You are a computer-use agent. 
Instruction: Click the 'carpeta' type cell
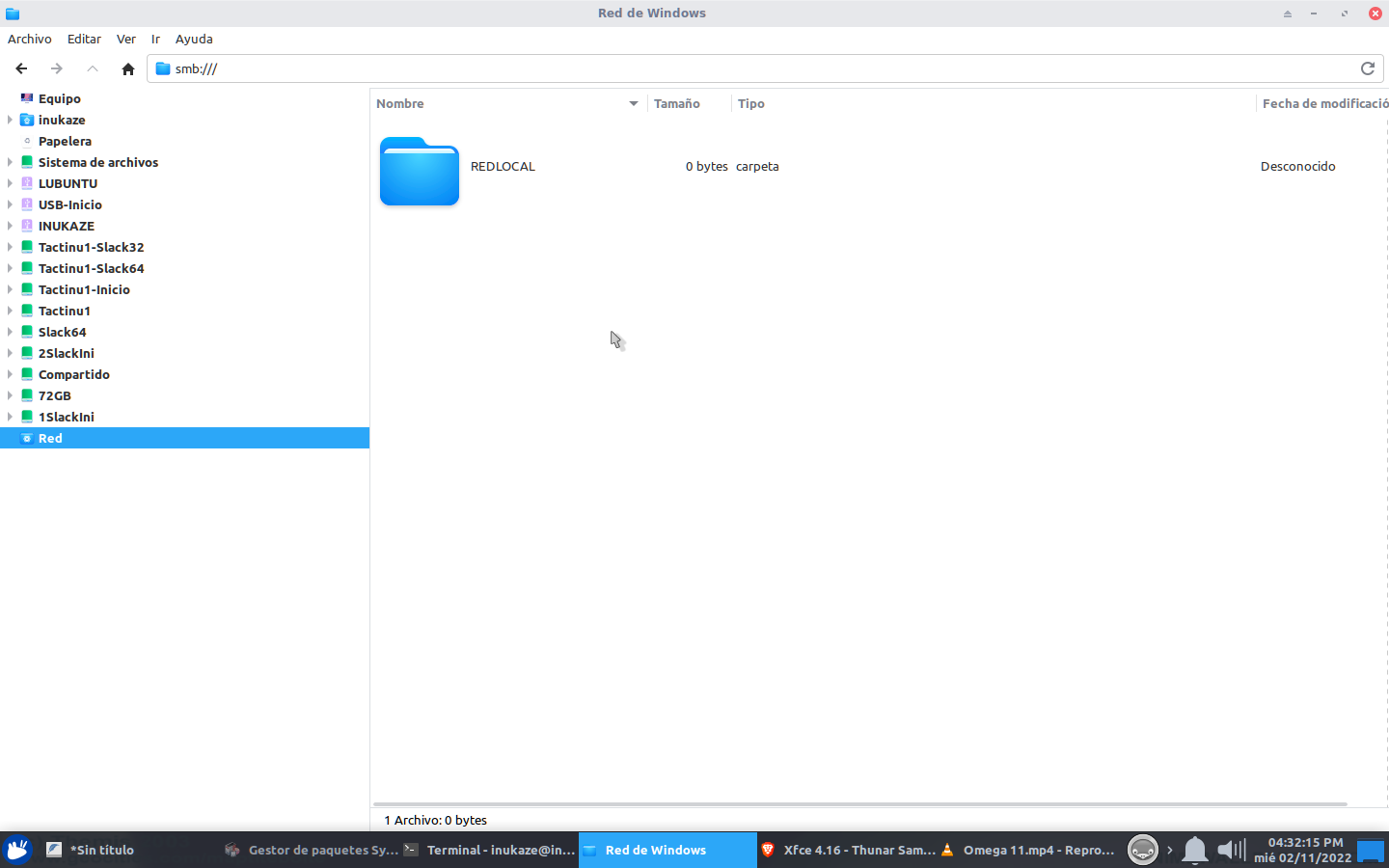coord(757,166)
